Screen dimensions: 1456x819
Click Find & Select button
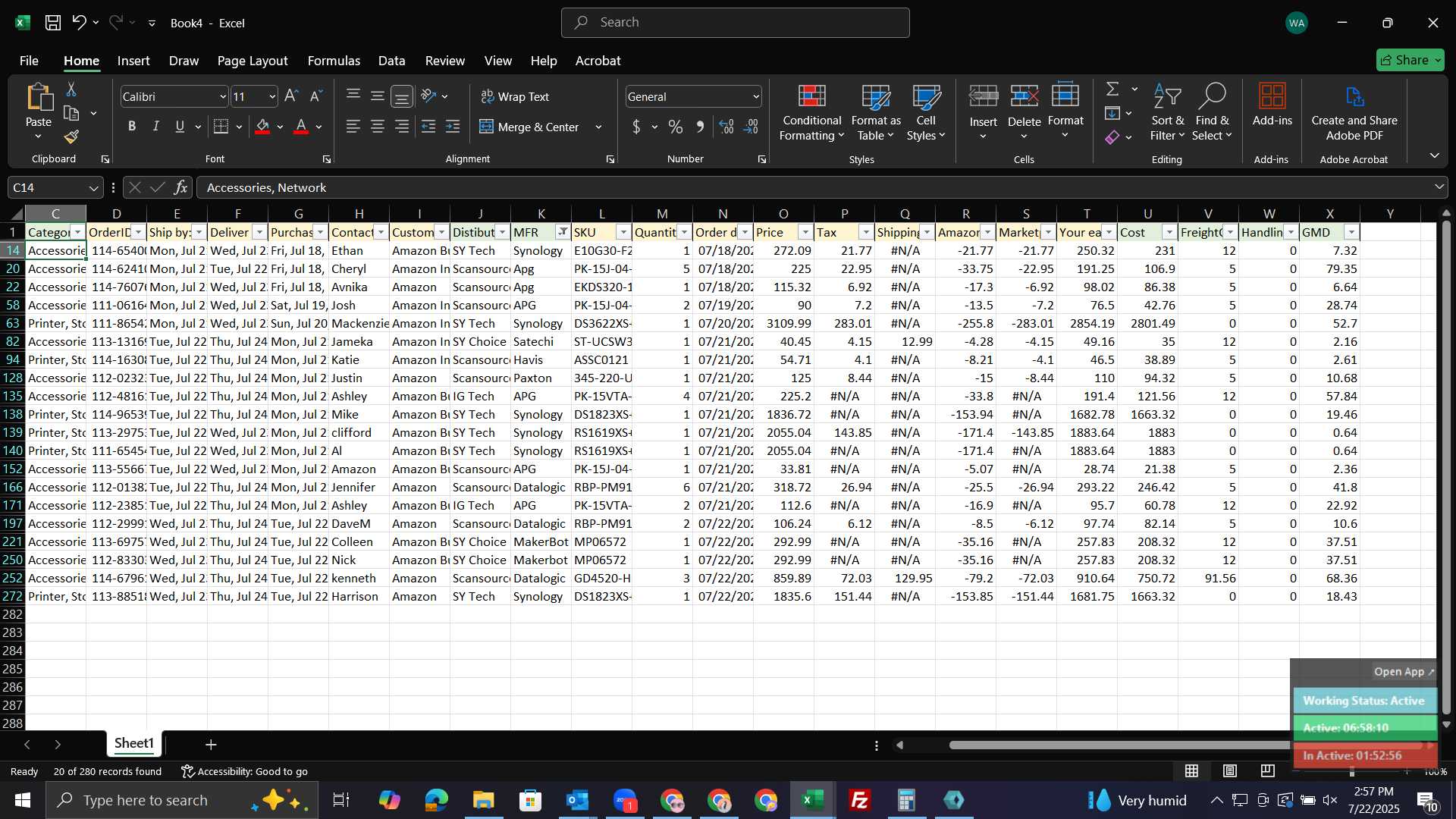click(1212, 112)
